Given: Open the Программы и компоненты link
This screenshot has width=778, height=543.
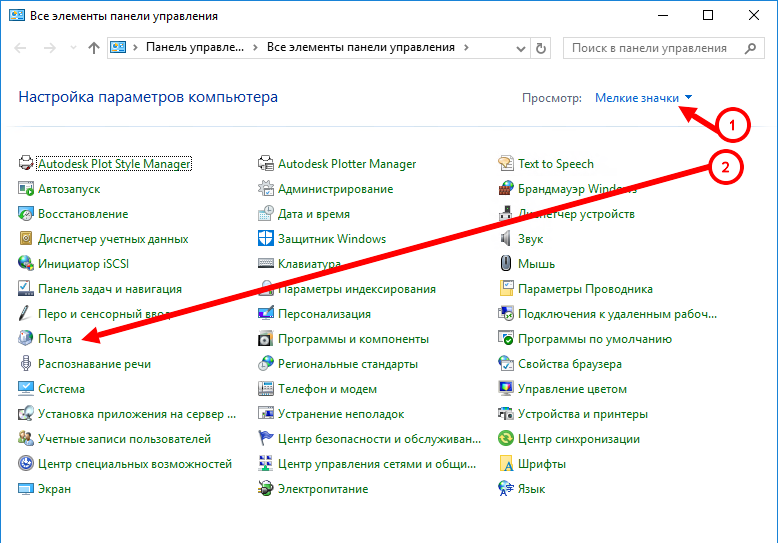Looking at the screenshot, I should coord(353,339).
